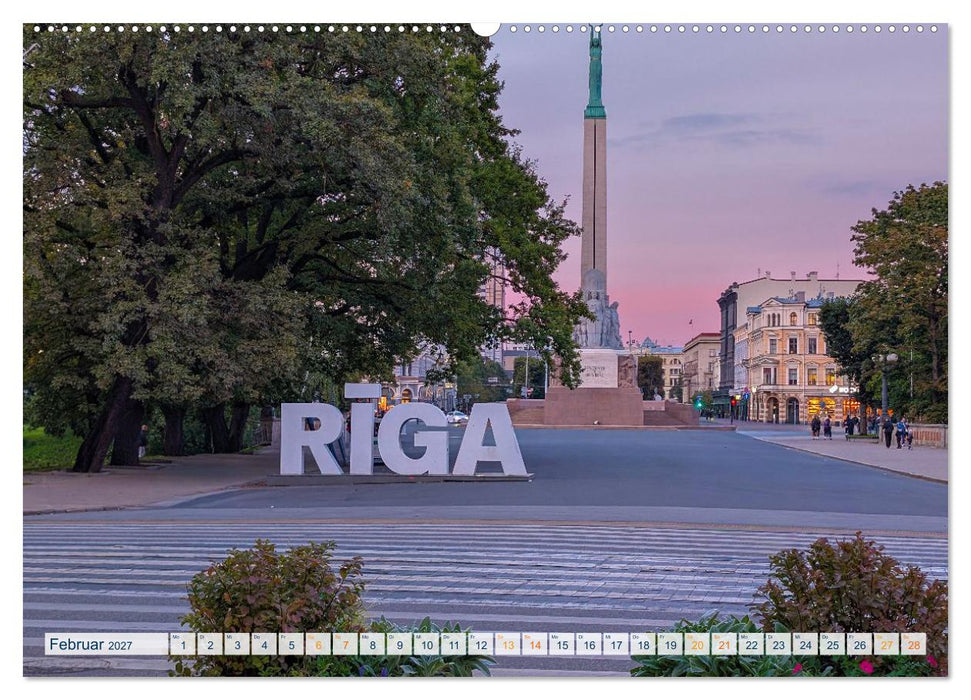Pick date cell number 10
Viewport: 971px width, 700px height.
(427, 644)
